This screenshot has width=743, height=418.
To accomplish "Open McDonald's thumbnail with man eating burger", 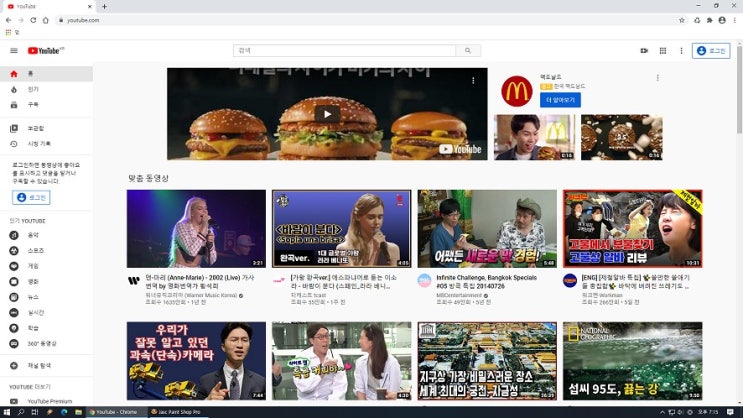I will [x=534, y=137].
